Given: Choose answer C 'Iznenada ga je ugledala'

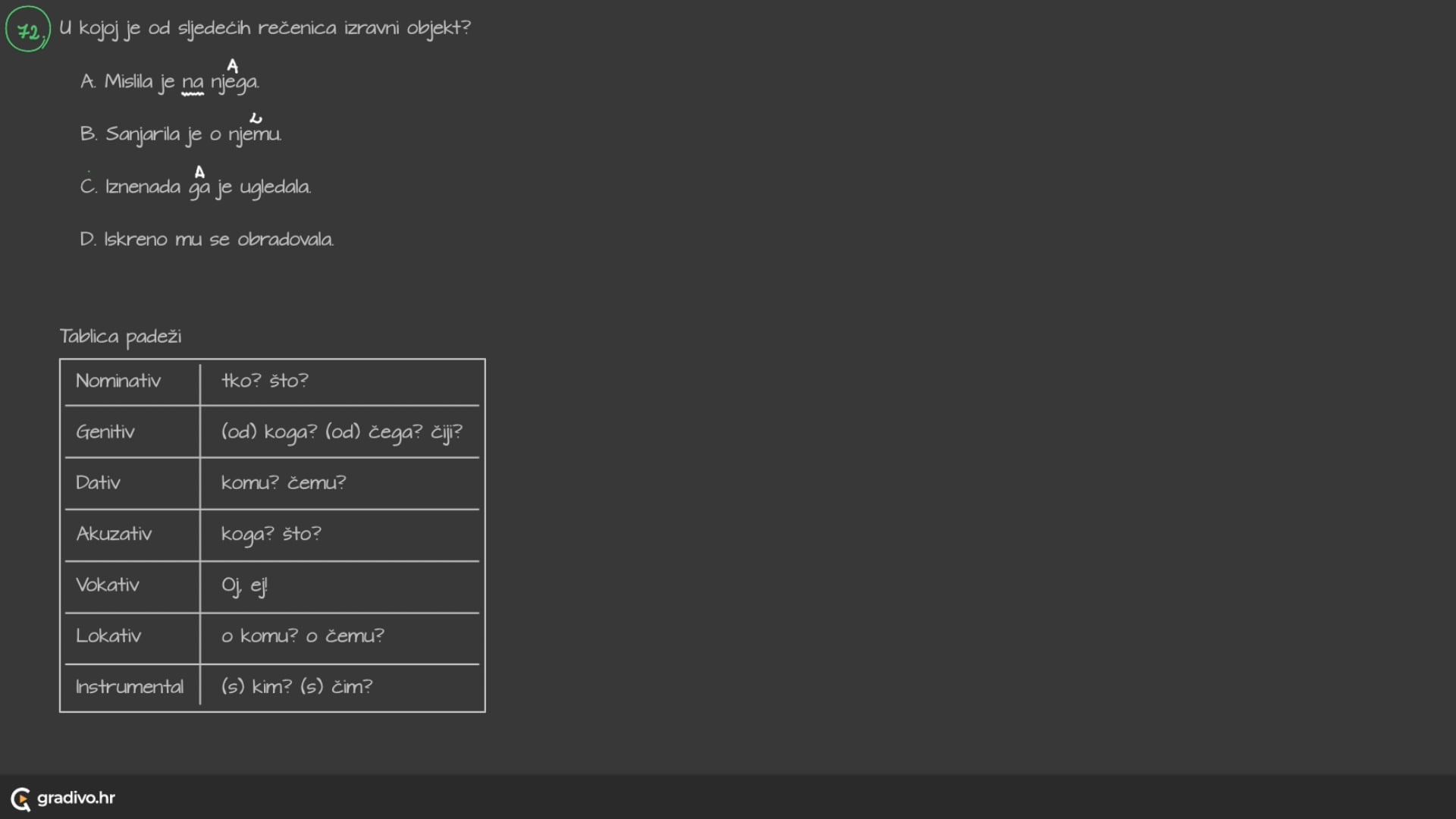Looking at the screenshot, I should [x=196, y=187].
